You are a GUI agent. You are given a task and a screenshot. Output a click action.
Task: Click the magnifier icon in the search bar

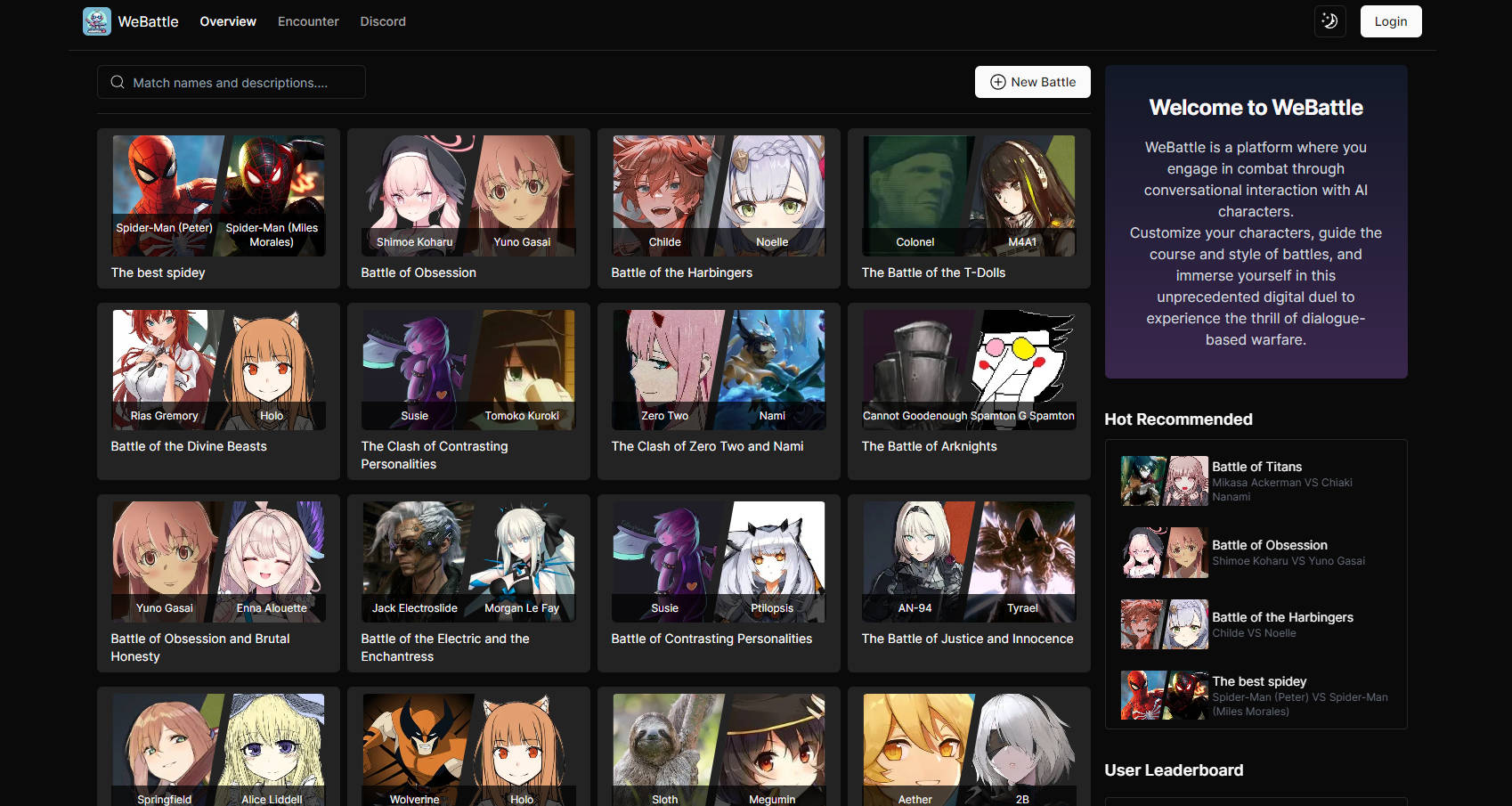[118, 82]
